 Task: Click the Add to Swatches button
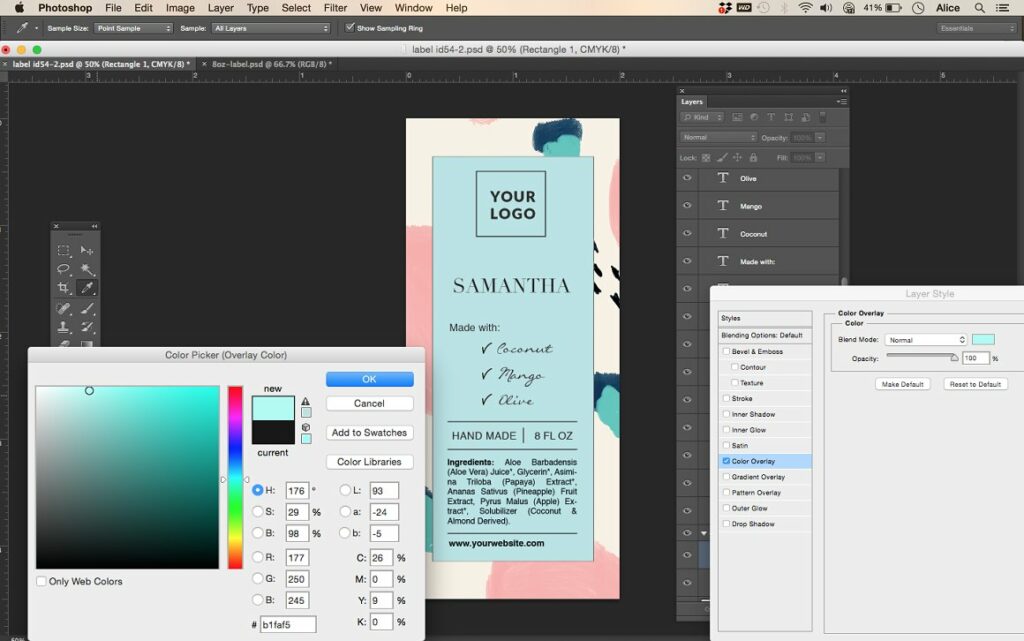pyautogui.click(x=371, y=432)
